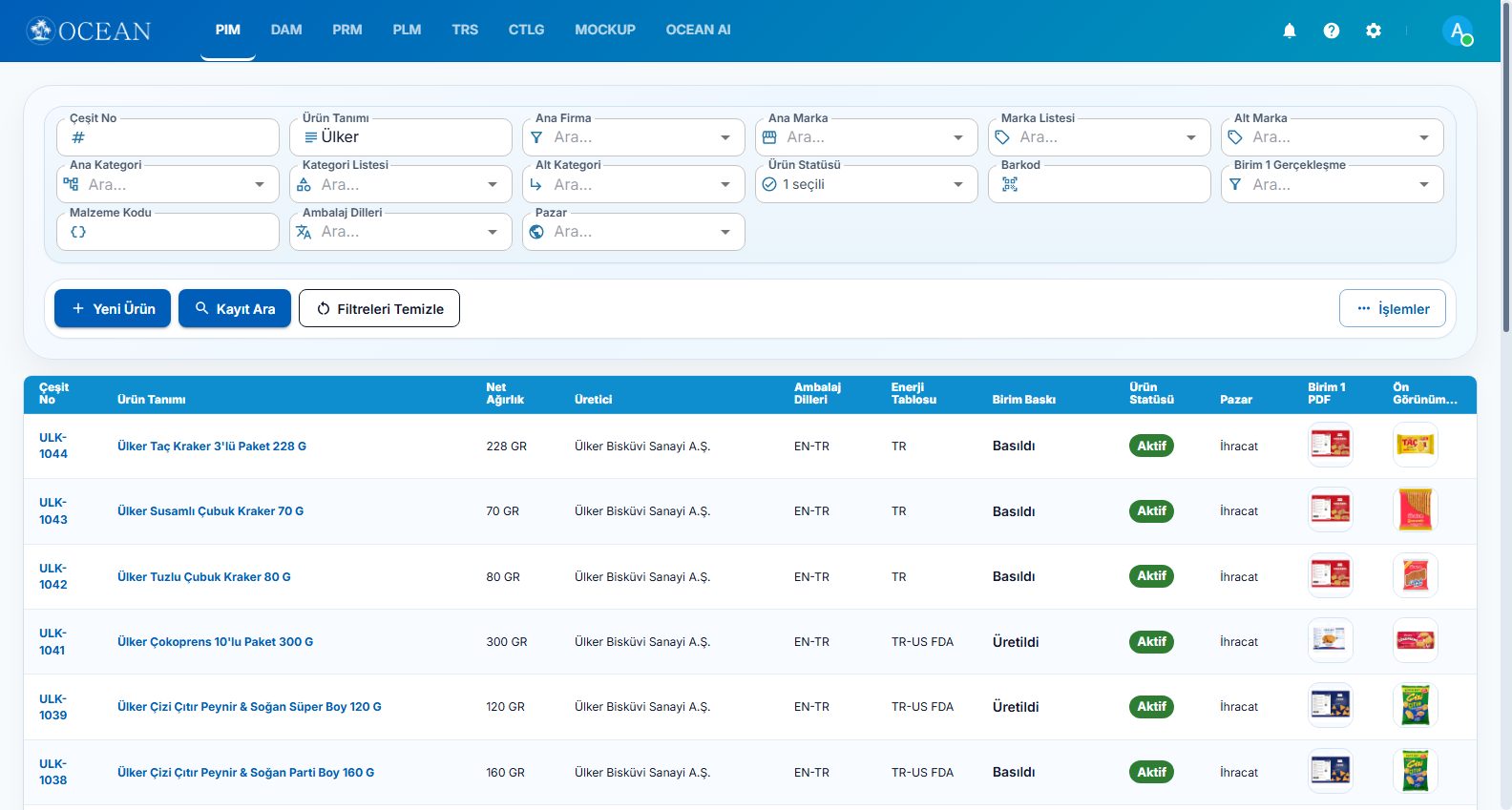
Task: View front preview image of ULK-1041
Action: point(1415,641)
